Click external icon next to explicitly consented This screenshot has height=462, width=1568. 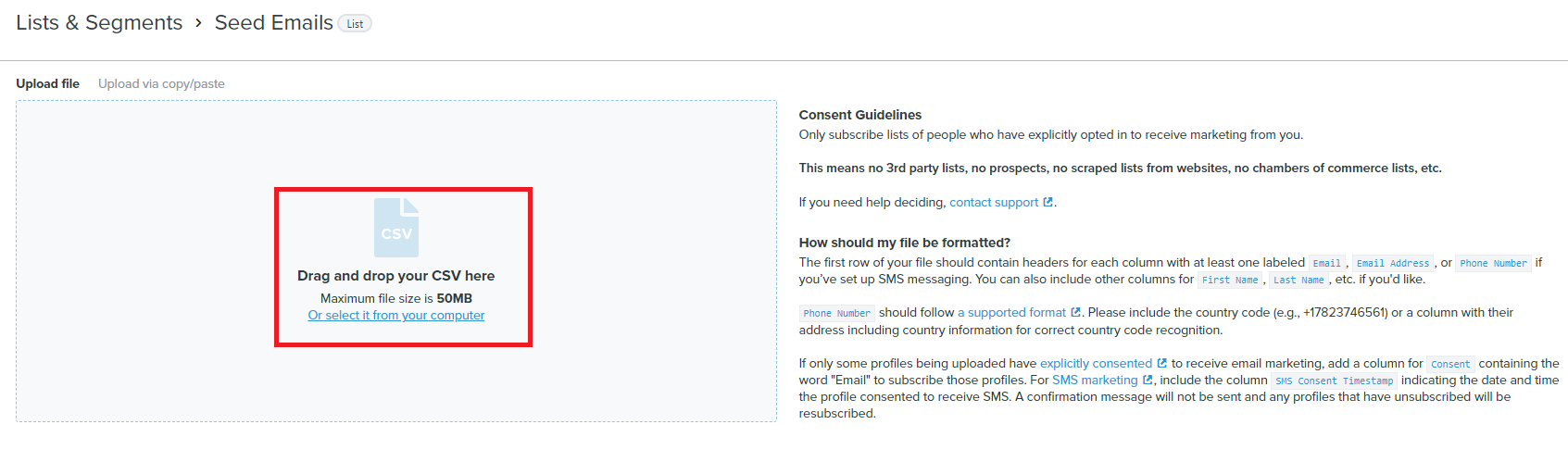coord(1161,364)
